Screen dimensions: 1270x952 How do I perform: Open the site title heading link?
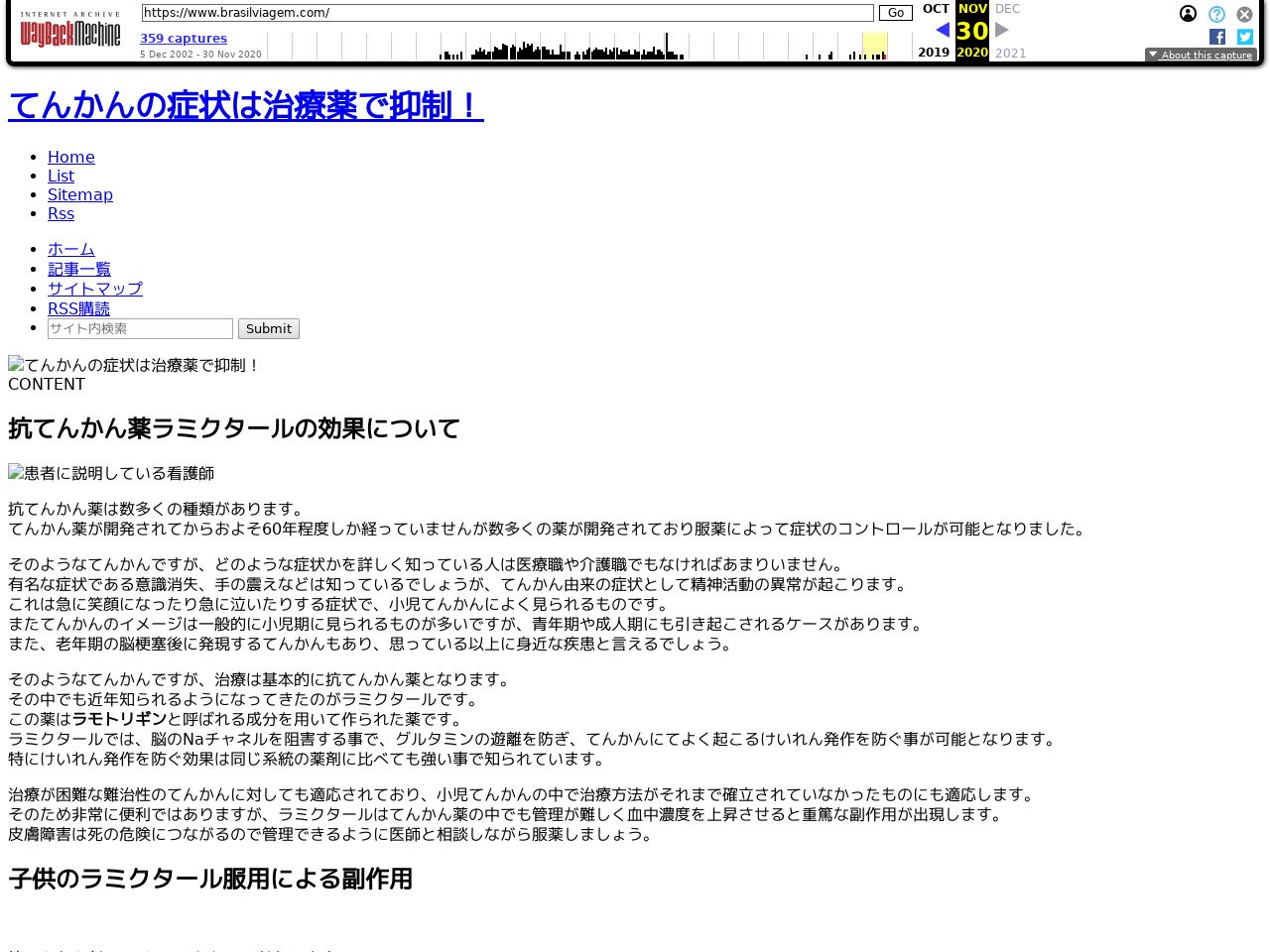point(246,105)
